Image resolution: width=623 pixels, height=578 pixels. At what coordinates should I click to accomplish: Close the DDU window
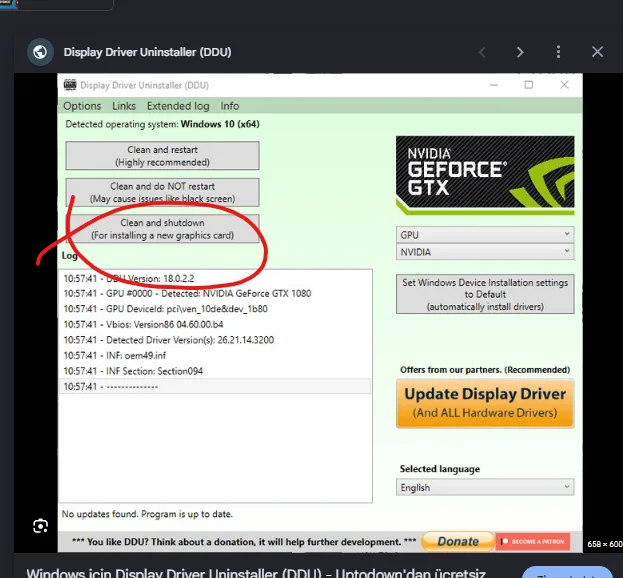coord(564,85)
